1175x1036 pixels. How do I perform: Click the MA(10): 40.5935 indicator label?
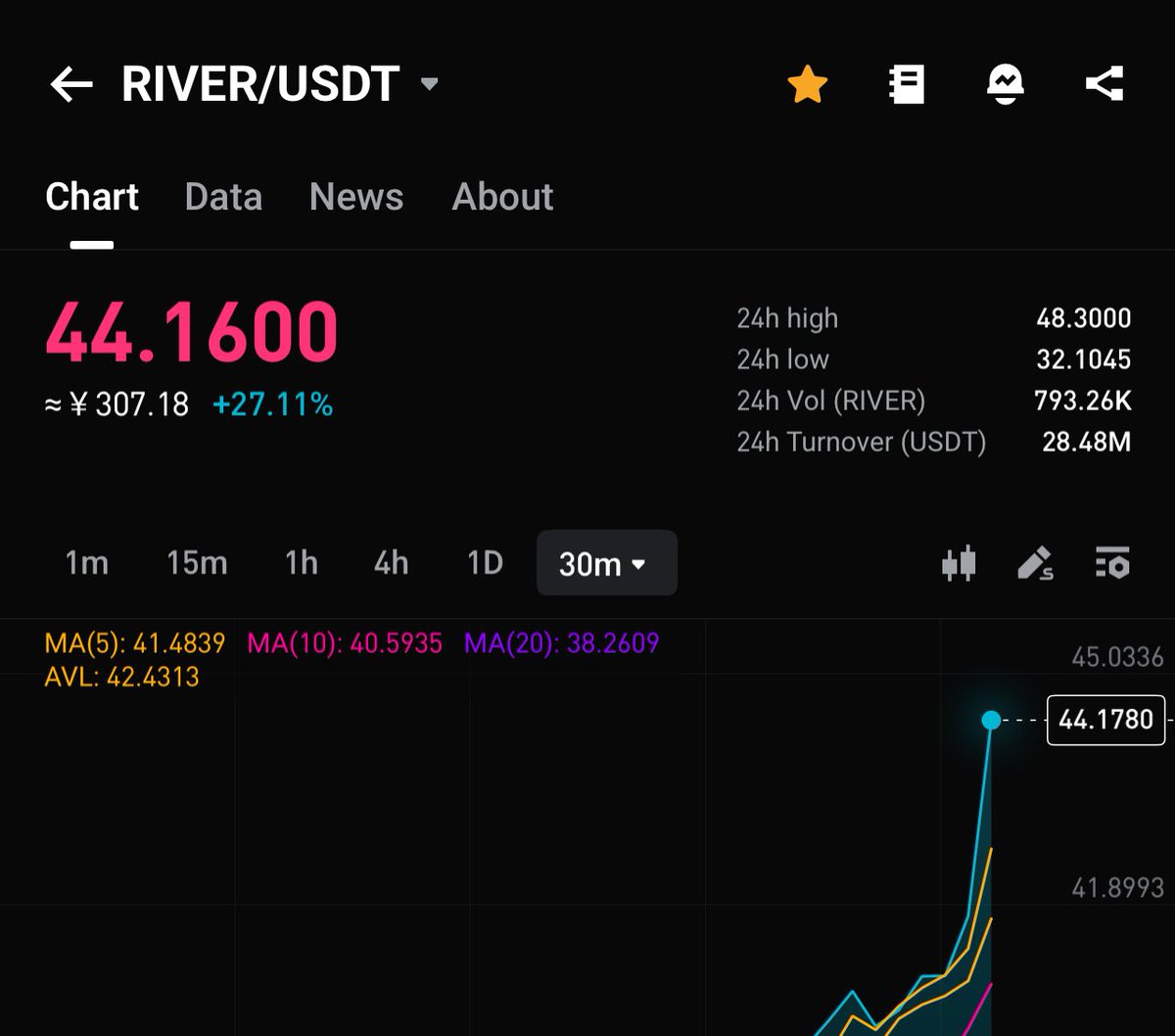click(x=345, y=643)
